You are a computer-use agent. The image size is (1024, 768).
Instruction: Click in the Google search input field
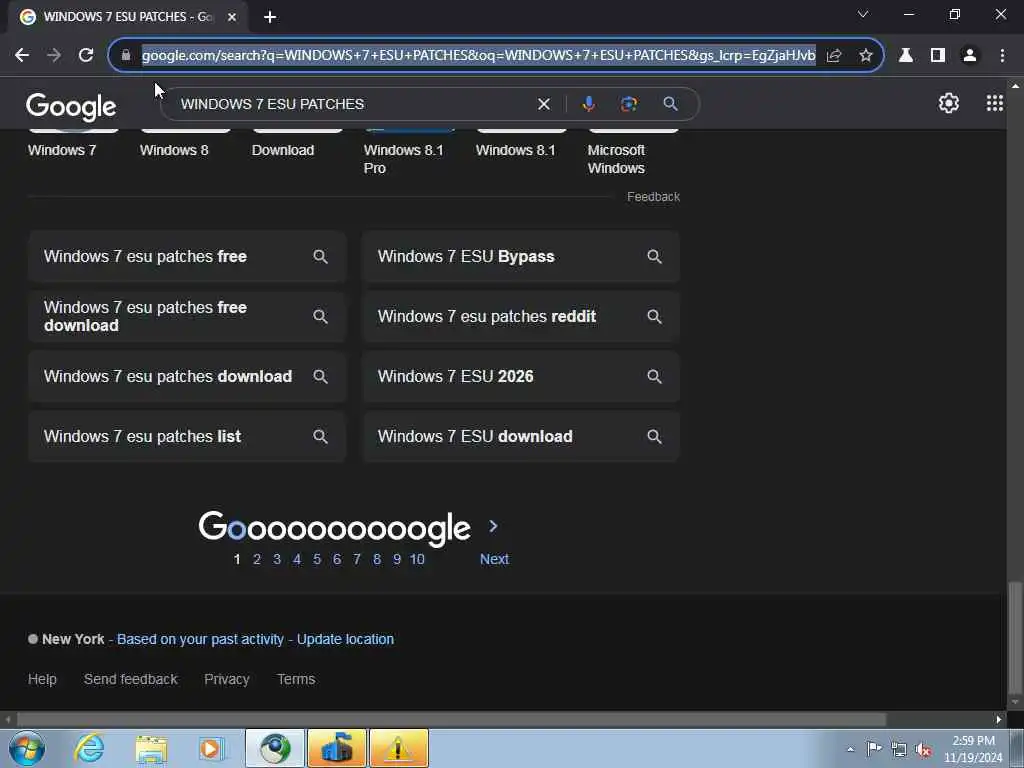coord(353,104)
